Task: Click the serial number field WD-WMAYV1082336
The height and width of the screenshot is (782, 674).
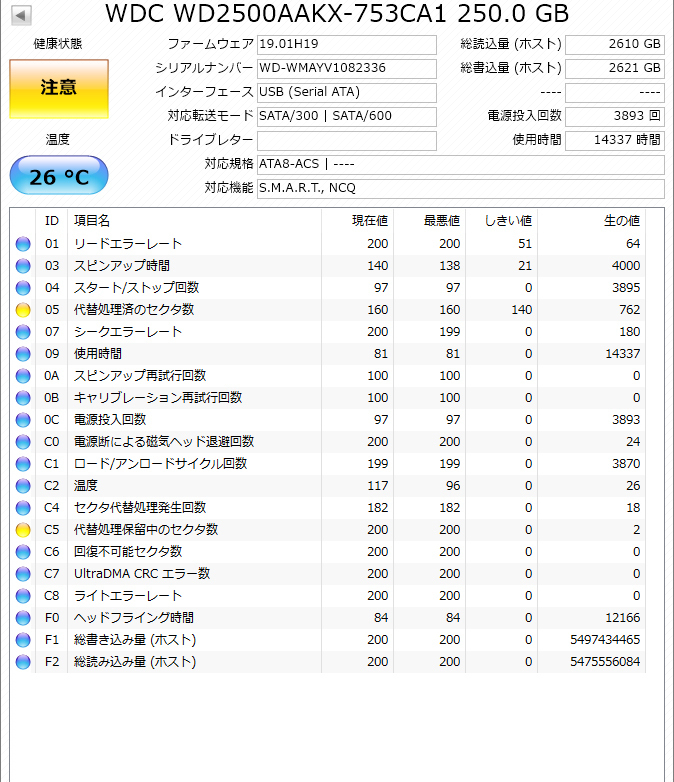Action: pos(347,68)
